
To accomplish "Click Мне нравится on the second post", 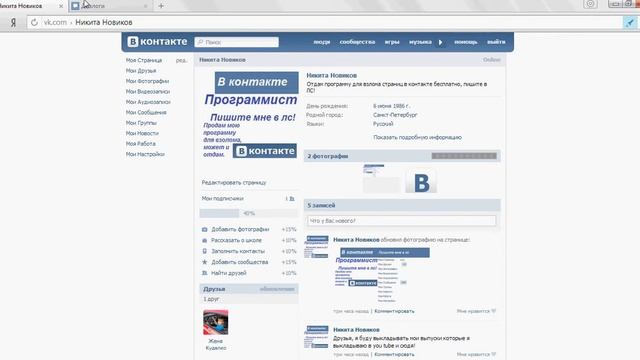I will tap(476, 355).
